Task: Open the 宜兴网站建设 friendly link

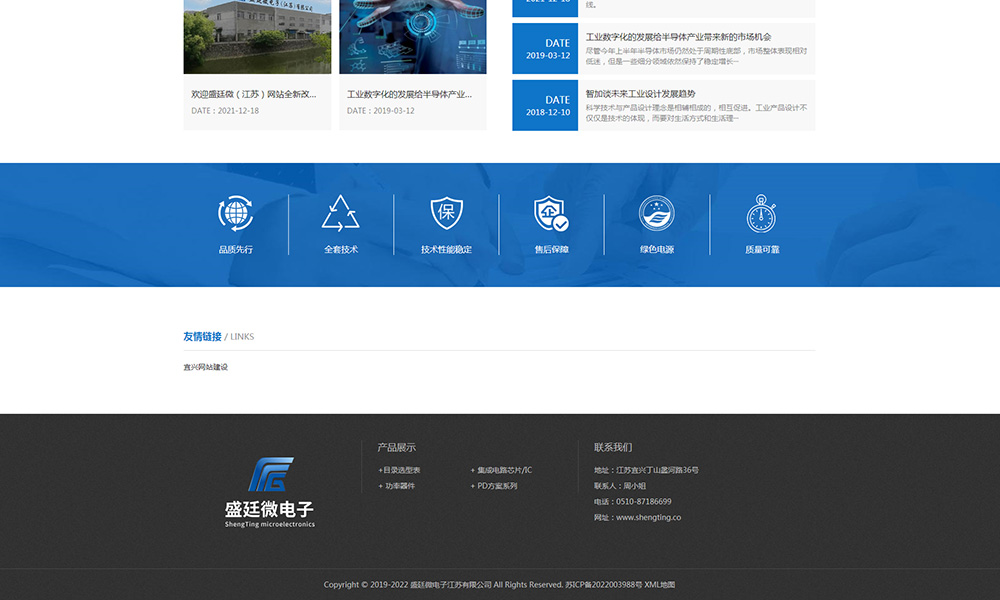Action: (205, 367)
